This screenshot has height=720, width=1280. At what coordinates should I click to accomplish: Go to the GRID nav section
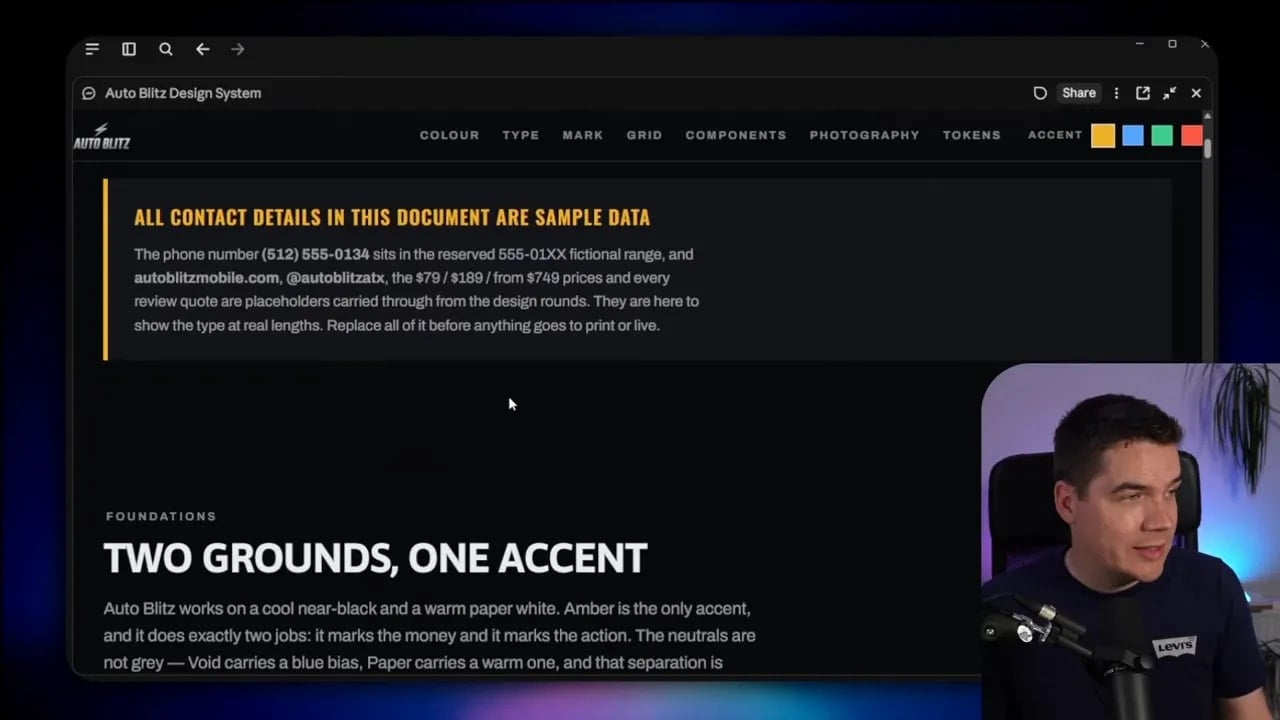coord(644,135)
